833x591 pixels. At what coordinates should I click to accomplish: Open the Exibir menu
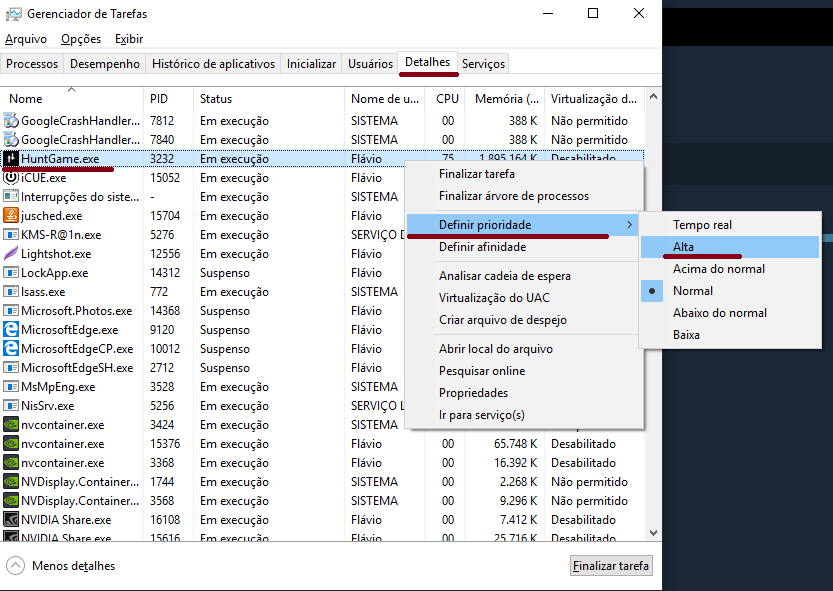tap(129, 39)
